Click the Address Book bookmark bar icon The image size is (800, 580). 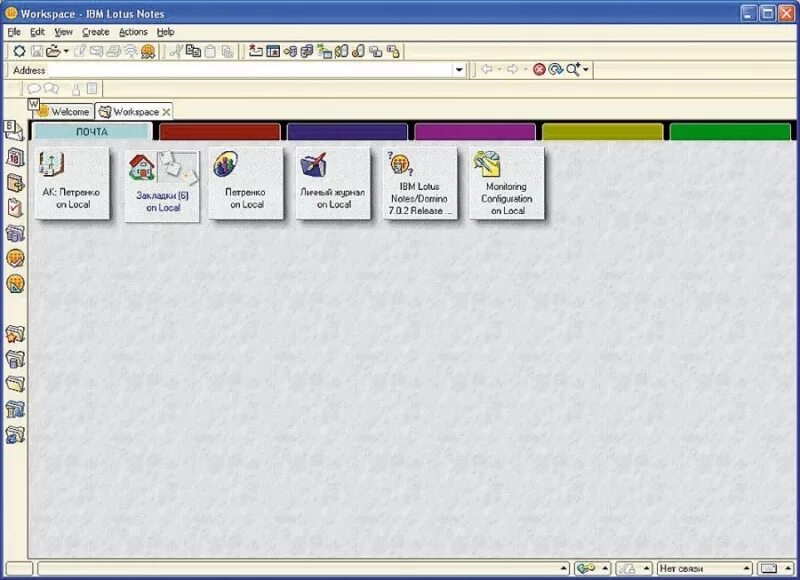(x=15, y=182)
